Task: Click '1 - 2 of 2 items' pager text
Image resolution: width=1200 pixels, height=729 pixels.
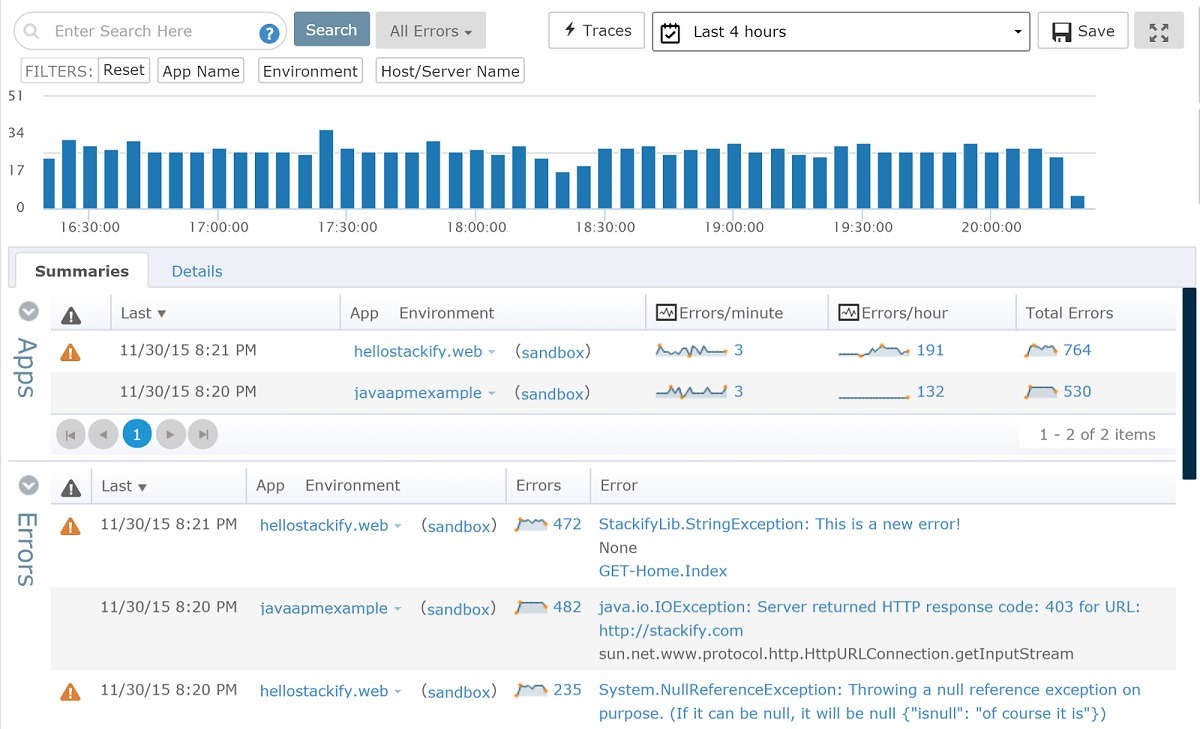Action: 1097,435
